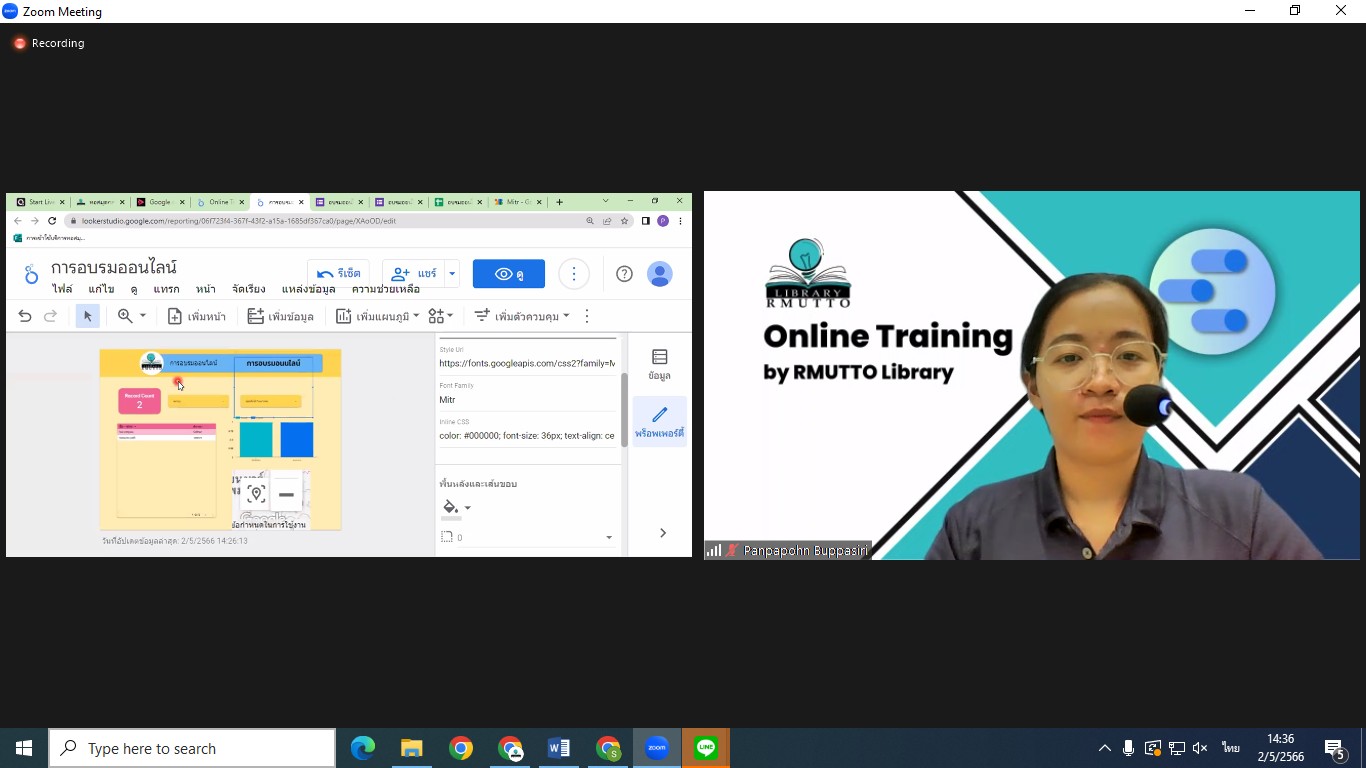This screenshot has height=768, width=1366.
Task: Open the Google account avatar in Looker Studio
Action: 660,274
